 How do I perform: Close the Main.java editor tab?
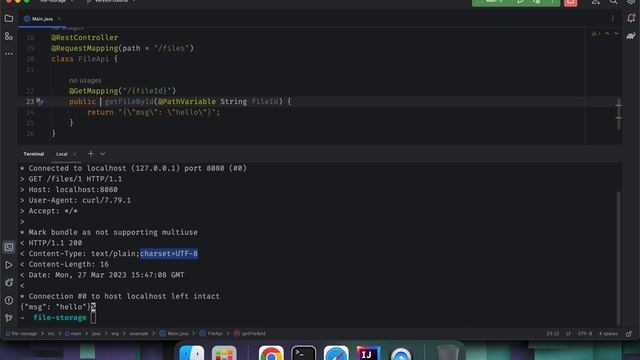coord(59,19)
